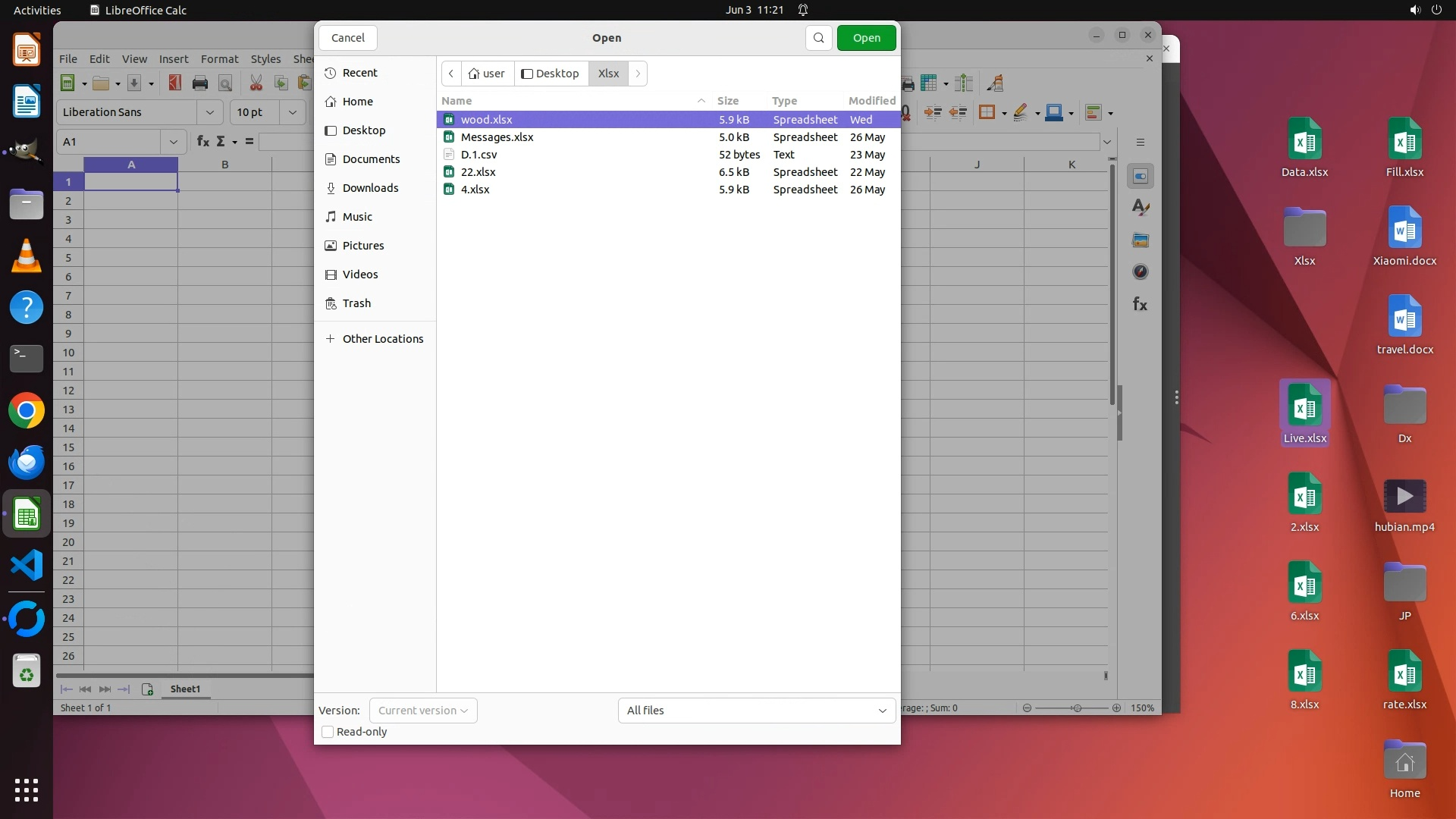Click the Export as PDF icon

[175, 83]
